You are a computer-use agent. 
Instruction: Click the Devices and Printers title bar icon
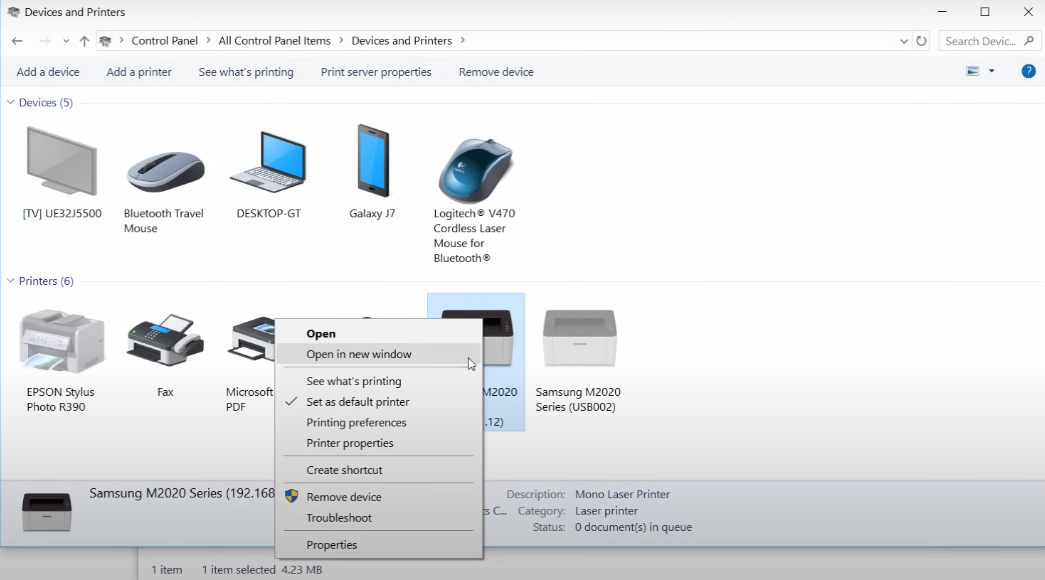13,12
